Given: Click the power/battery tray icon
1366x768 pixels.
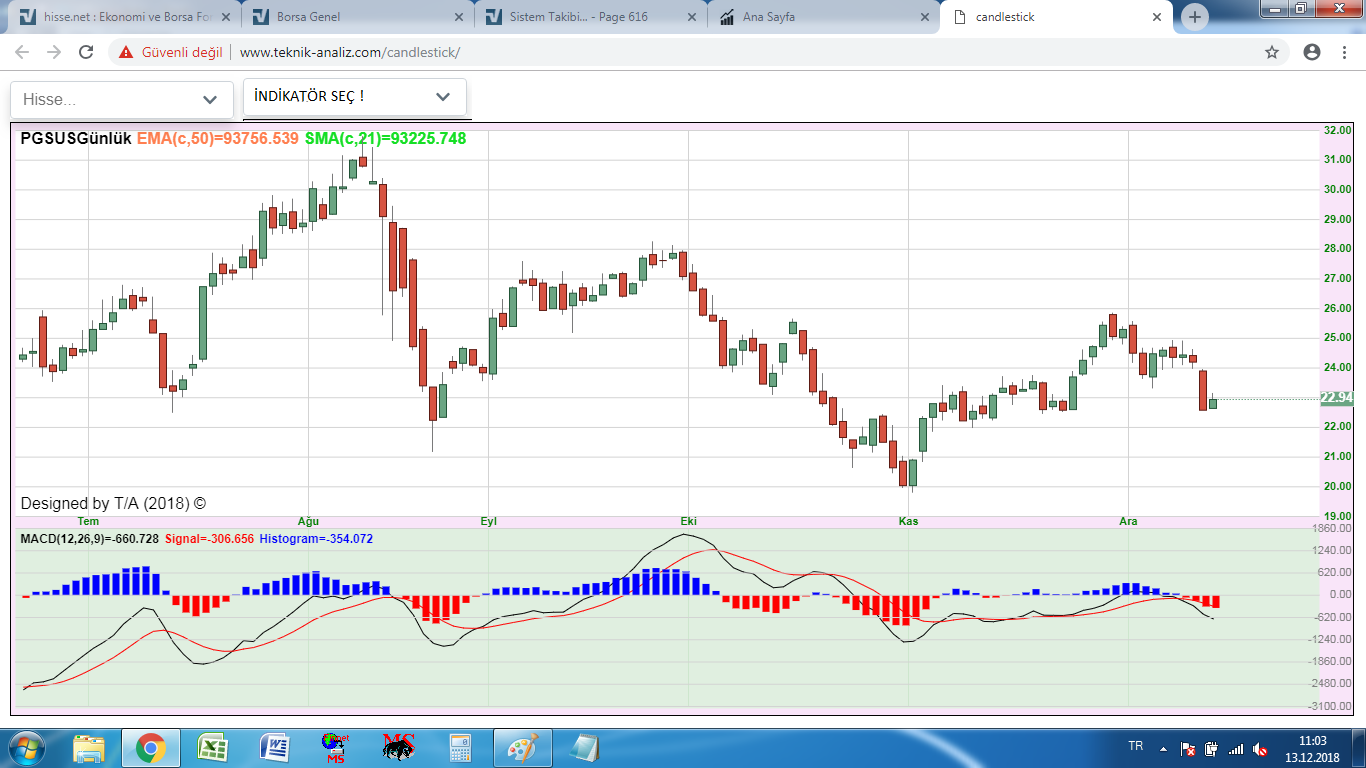Looking at the screenshot, I should (x=1211, y=748).
